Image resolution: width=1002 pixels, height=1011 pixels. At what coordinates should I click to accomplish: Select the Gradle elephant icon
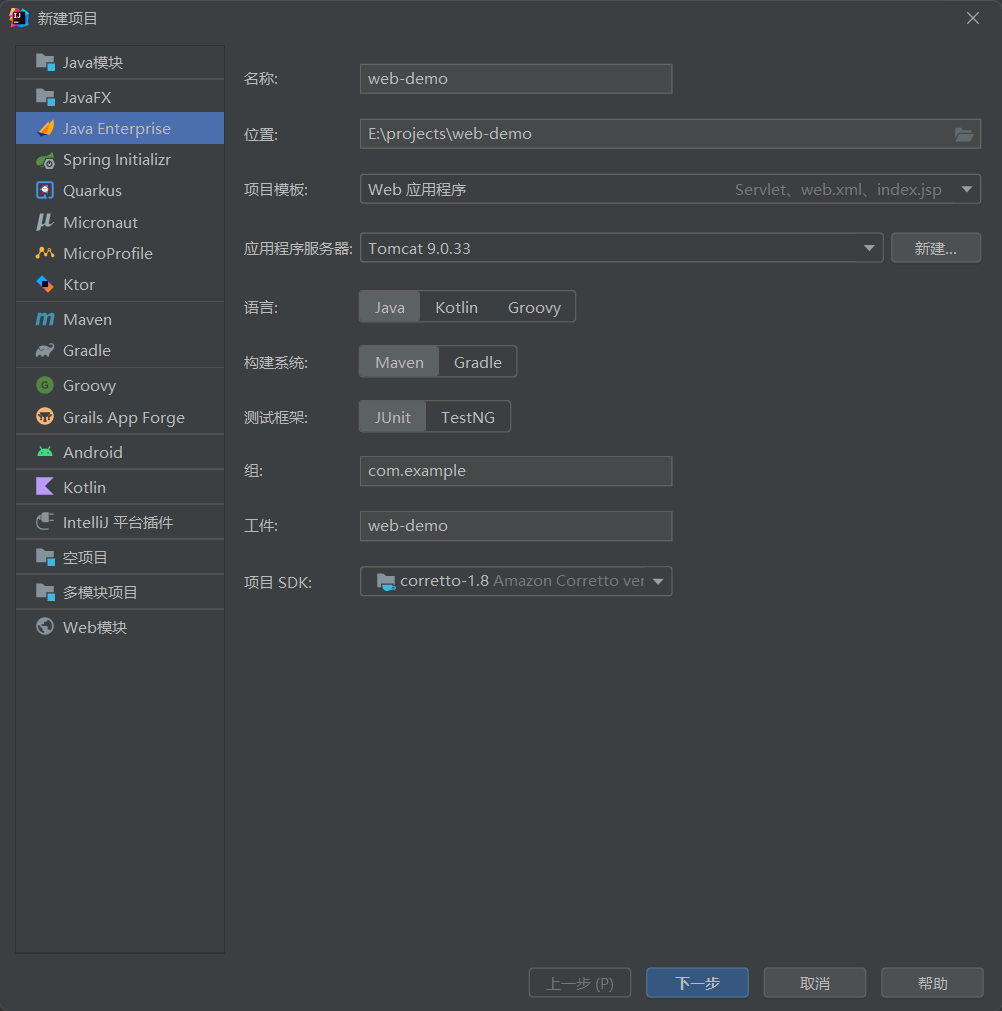coord(45,351)
